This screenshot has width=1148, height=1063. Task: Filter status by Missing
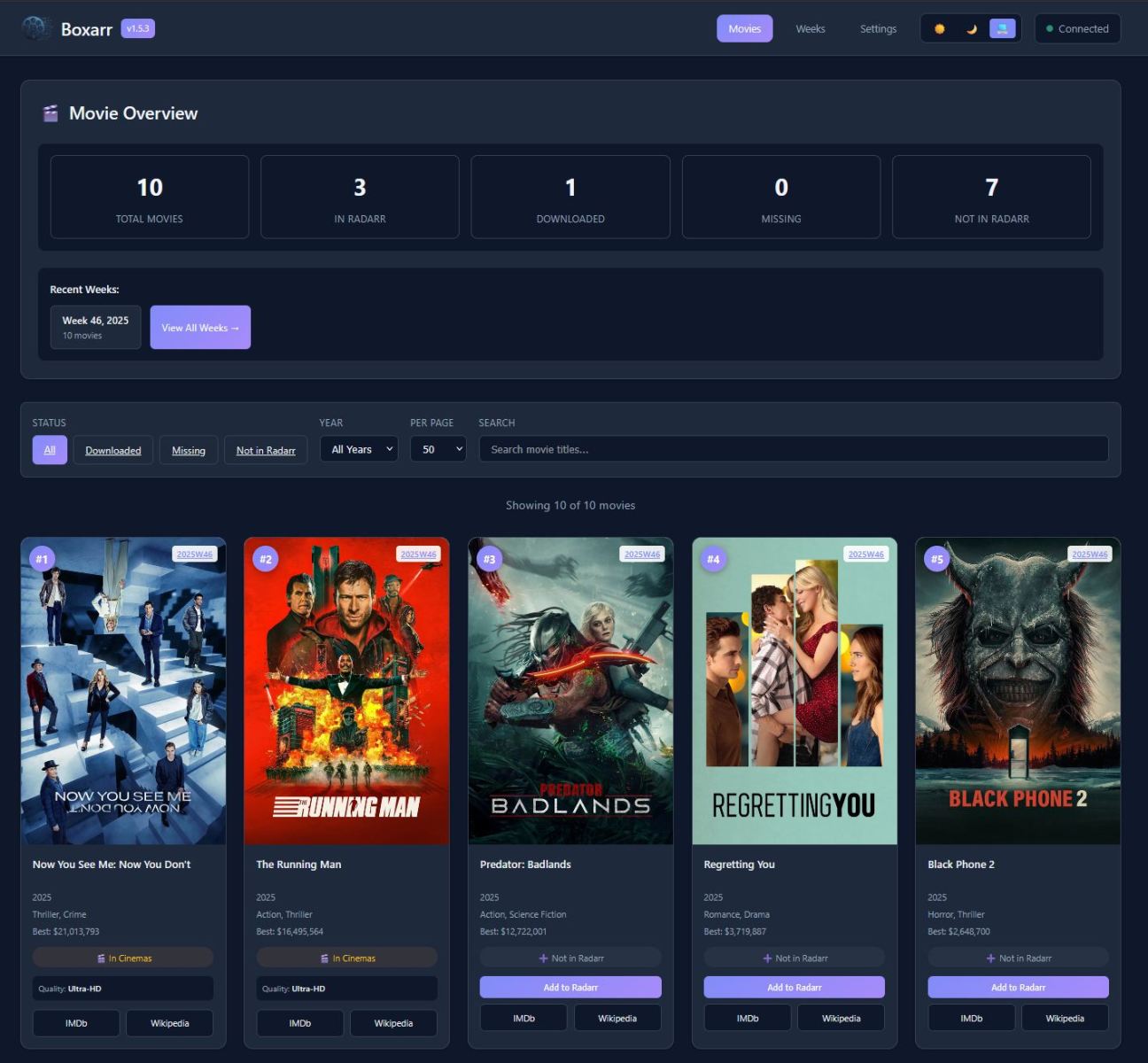click(x=188, y=450)
